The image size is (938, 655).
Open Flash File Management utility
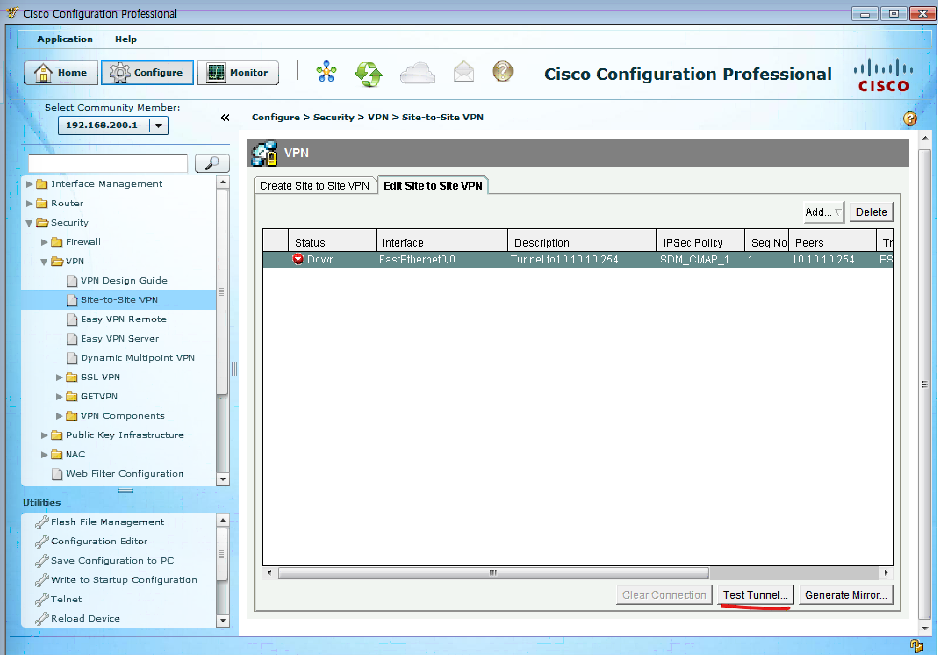tap(107, 522)
